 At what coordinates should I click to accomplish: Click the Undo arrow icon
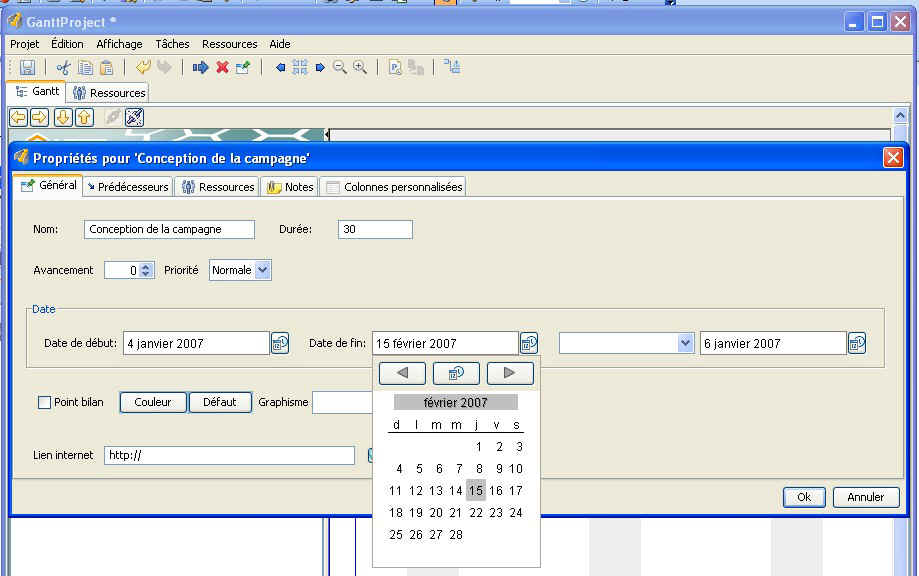click(143, 67)
